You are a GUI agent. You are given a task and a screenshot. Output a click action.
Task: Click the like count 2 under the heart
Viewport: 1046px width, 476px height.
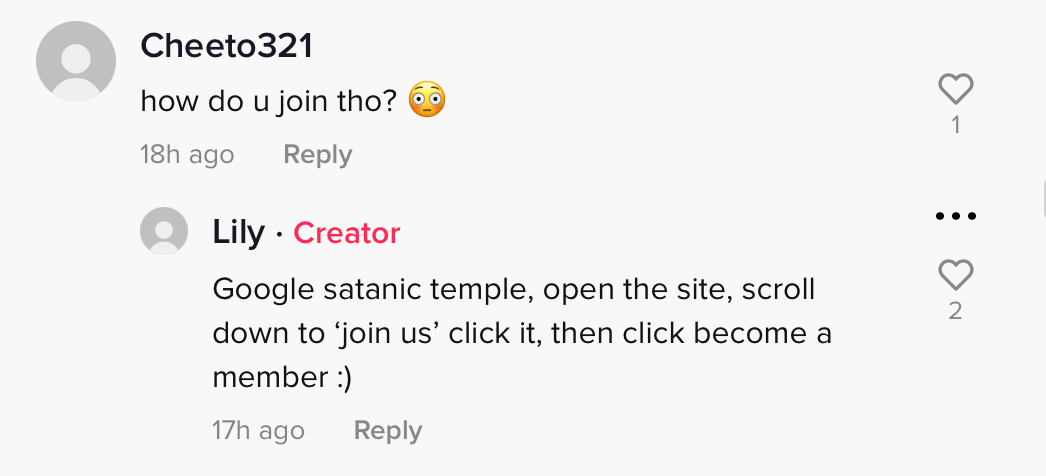coord(955,311)
